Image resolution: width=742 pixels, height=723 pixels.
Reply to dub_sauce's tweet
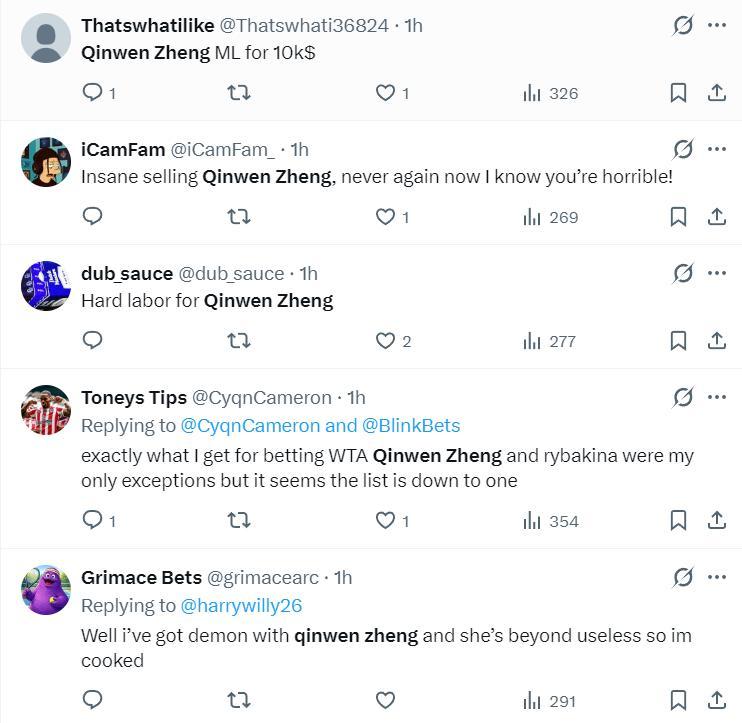(93, 341)
